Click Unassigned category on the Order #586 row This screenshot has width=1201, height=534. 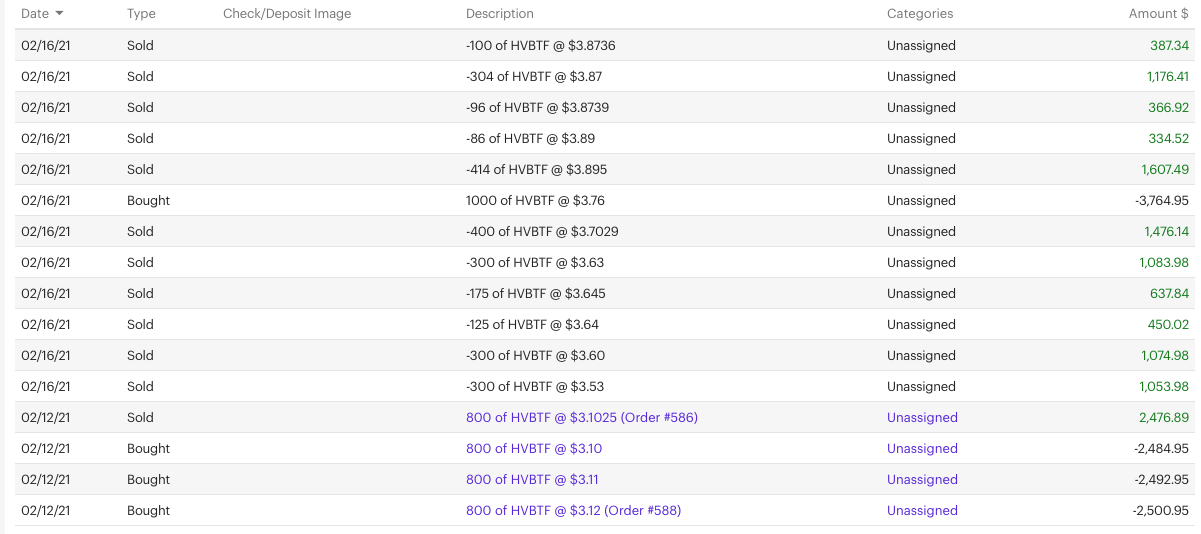click(922, 418)
